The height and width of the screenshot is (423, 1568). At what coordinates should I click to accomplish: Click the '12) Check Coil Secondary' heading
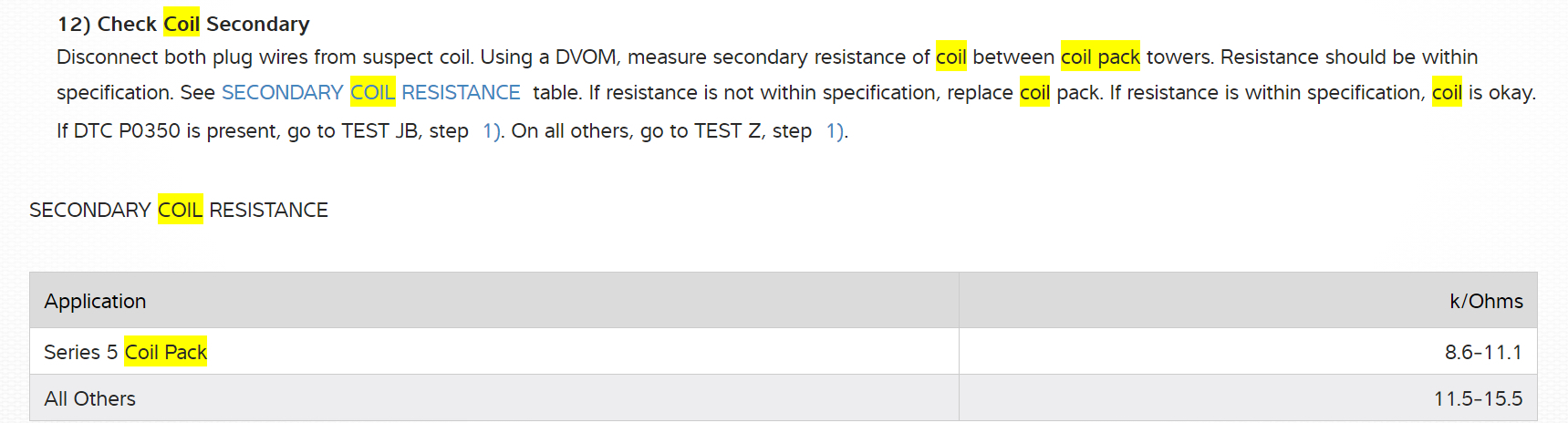coord(183,25)
